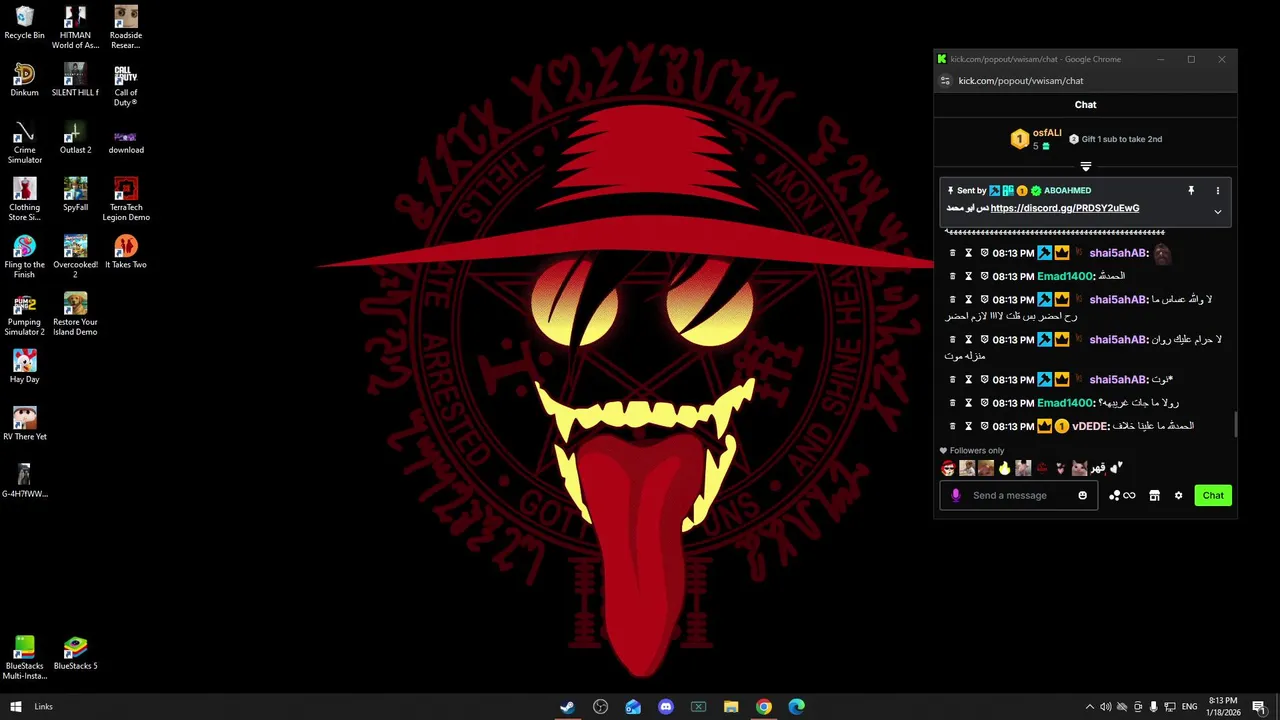
Task: Select SpyFall desktop icon
Action: (x=75, y=194)
